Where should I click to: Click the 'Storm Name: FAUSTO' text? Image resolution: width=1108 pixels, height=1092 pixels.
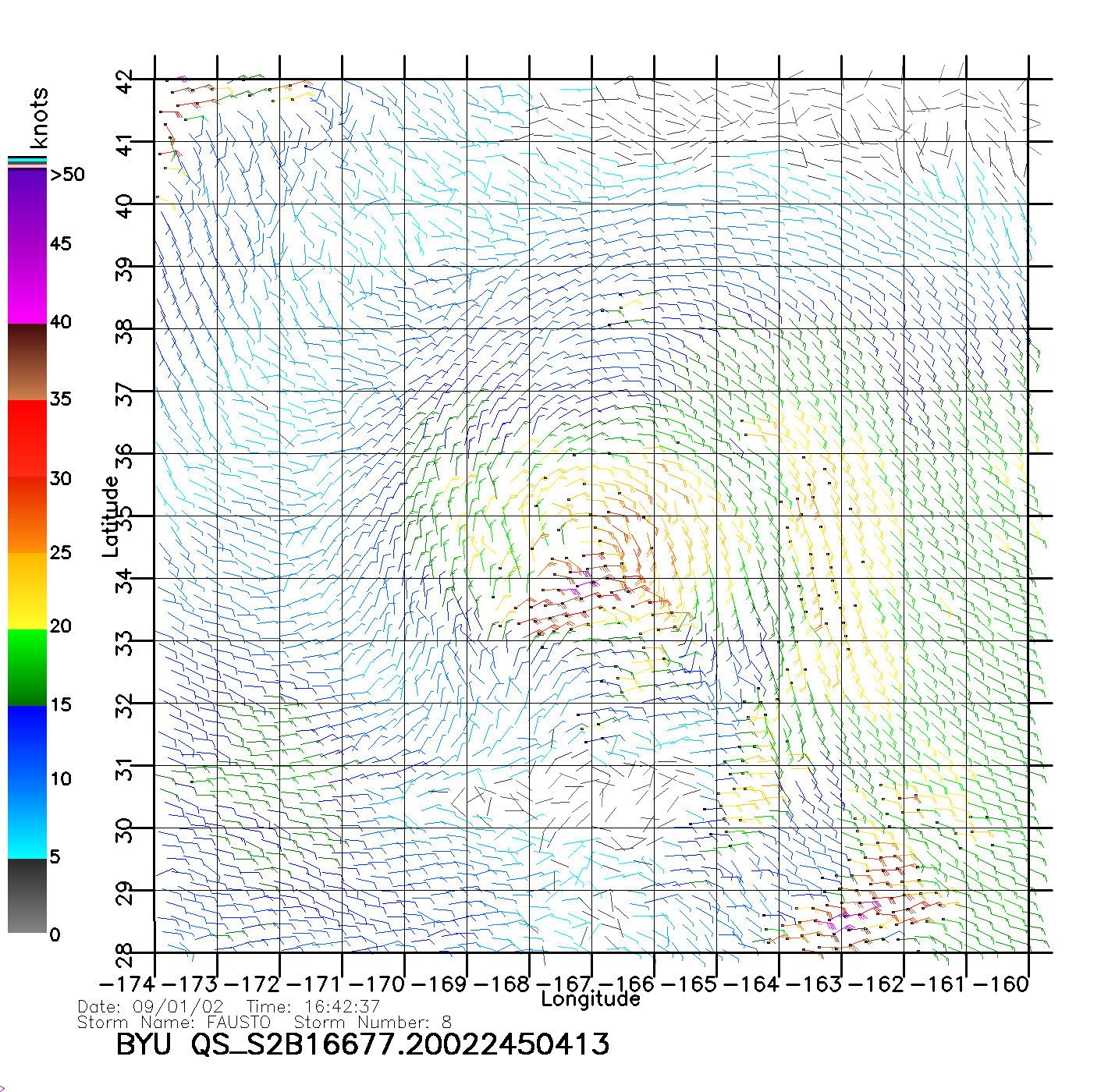[174, 1022]
